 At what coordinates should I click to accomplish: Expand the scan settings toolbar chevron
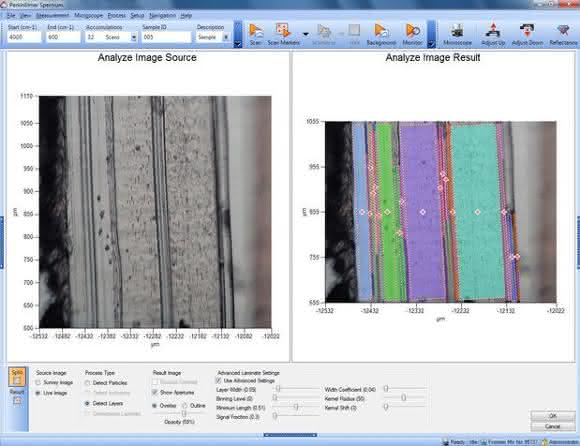238,44
